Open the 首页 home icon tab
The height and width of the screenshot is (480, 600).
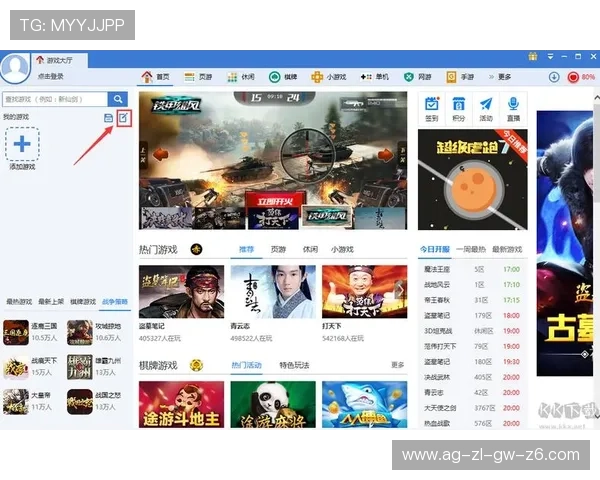click(x=155, y=77)
